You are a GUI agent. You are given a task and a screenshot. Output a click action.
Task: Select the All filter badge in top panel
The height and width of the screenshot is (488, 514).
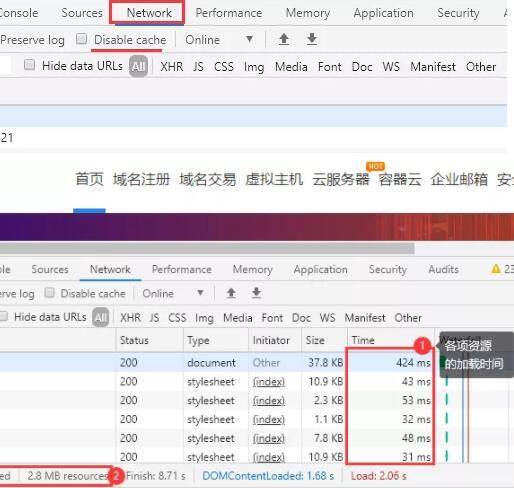(138, 66)
